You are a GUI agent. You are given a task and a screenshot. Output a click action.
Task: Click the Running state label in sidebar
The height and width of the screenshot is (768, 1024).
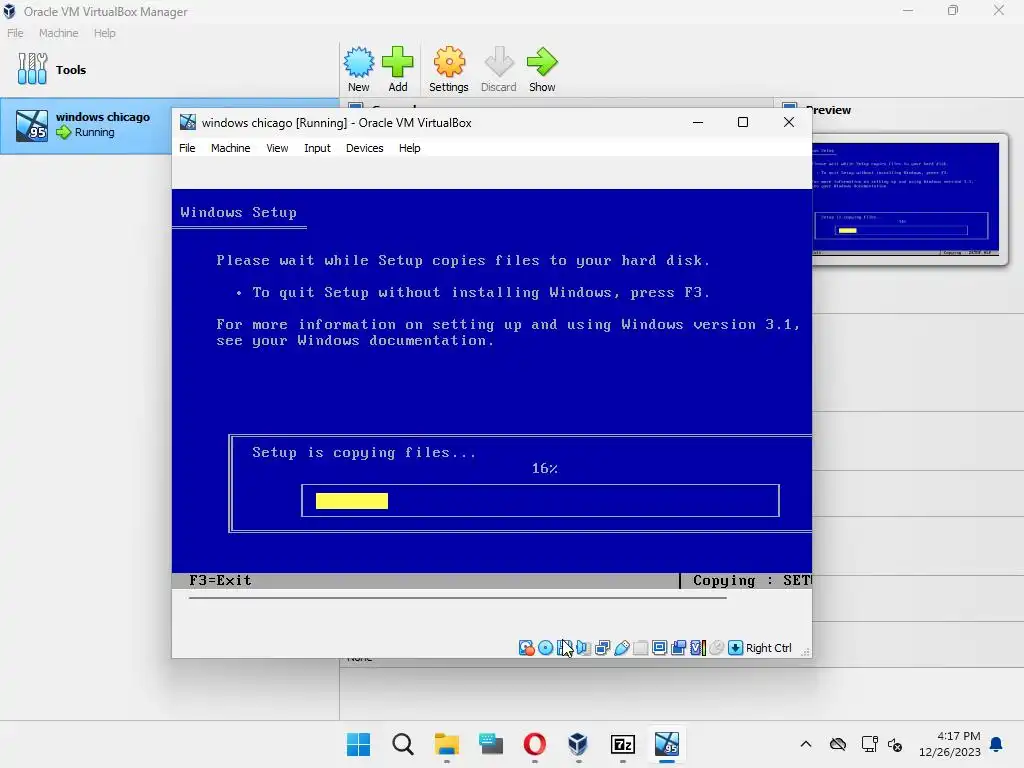point(95,133)
